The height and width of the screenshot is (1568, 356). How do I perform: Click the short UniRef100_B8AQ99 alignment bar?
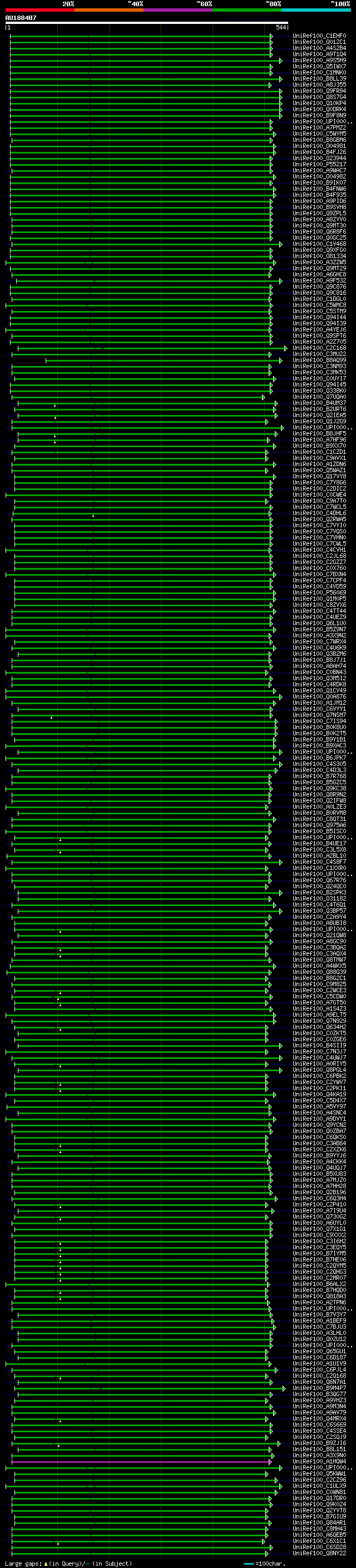point(163,360)
